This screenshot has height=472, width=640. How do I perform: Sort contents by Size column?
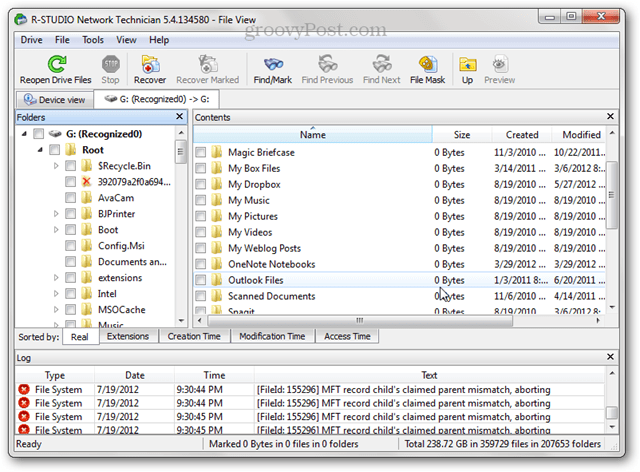tap(462, 135)
